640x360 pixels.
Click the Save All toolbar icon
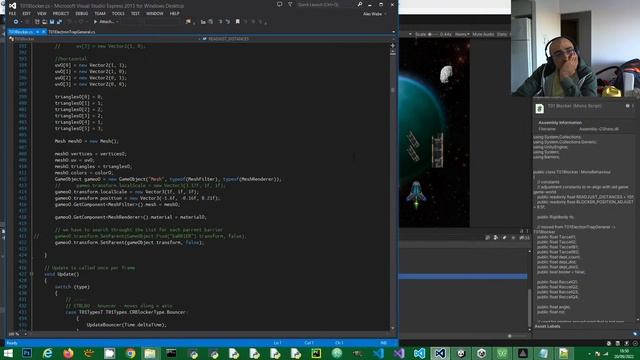(59, 22)
